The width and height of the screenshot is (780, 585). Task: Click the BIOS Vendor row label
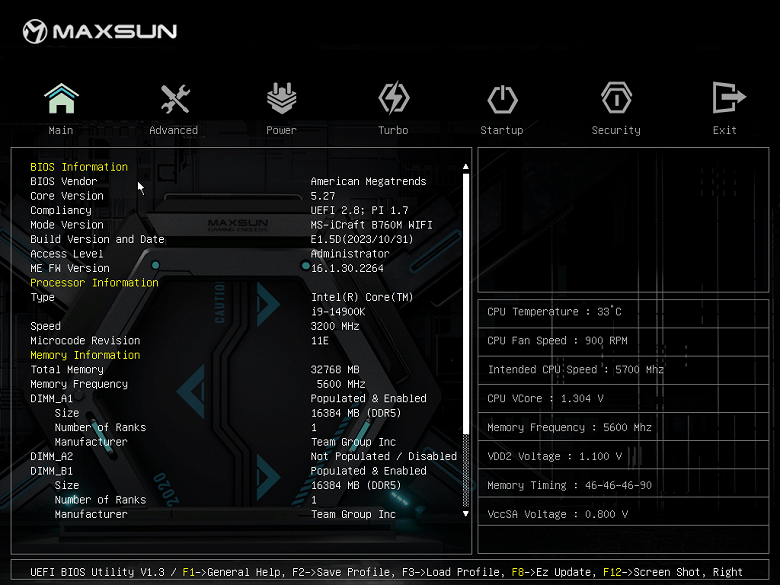[64, 182]
